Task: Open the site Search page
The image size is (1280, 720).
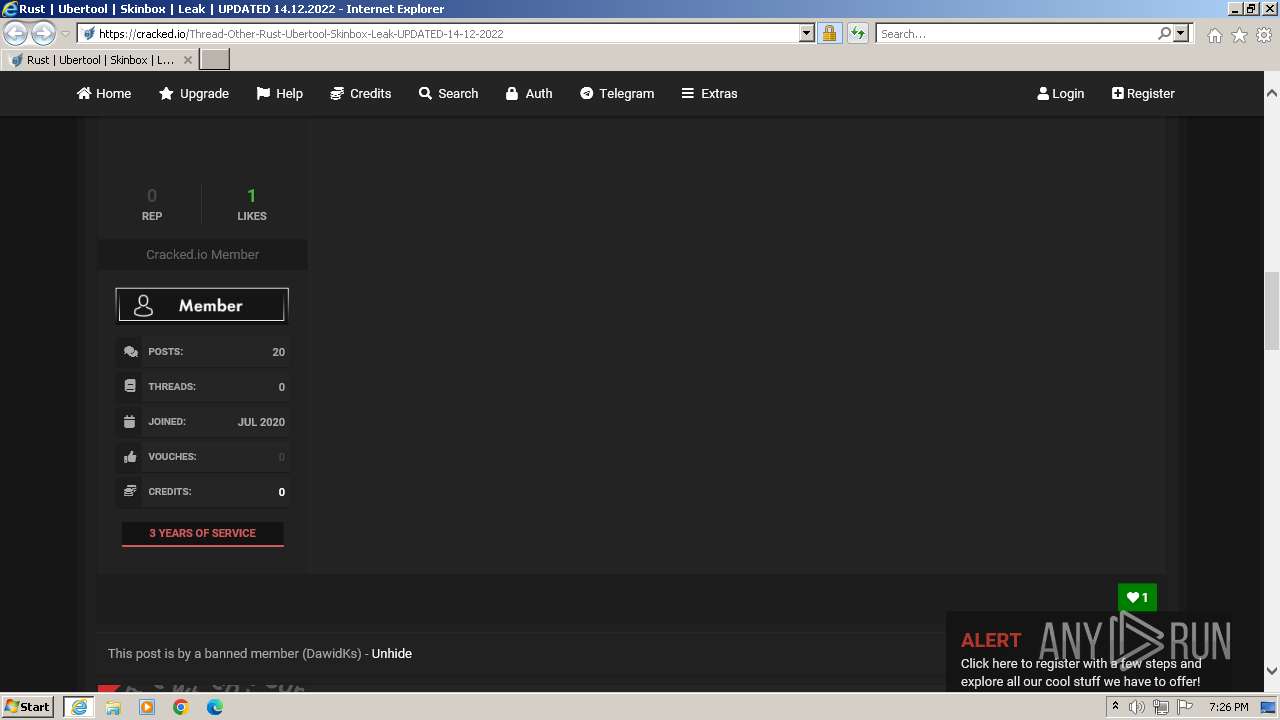Action: point(448,93)
